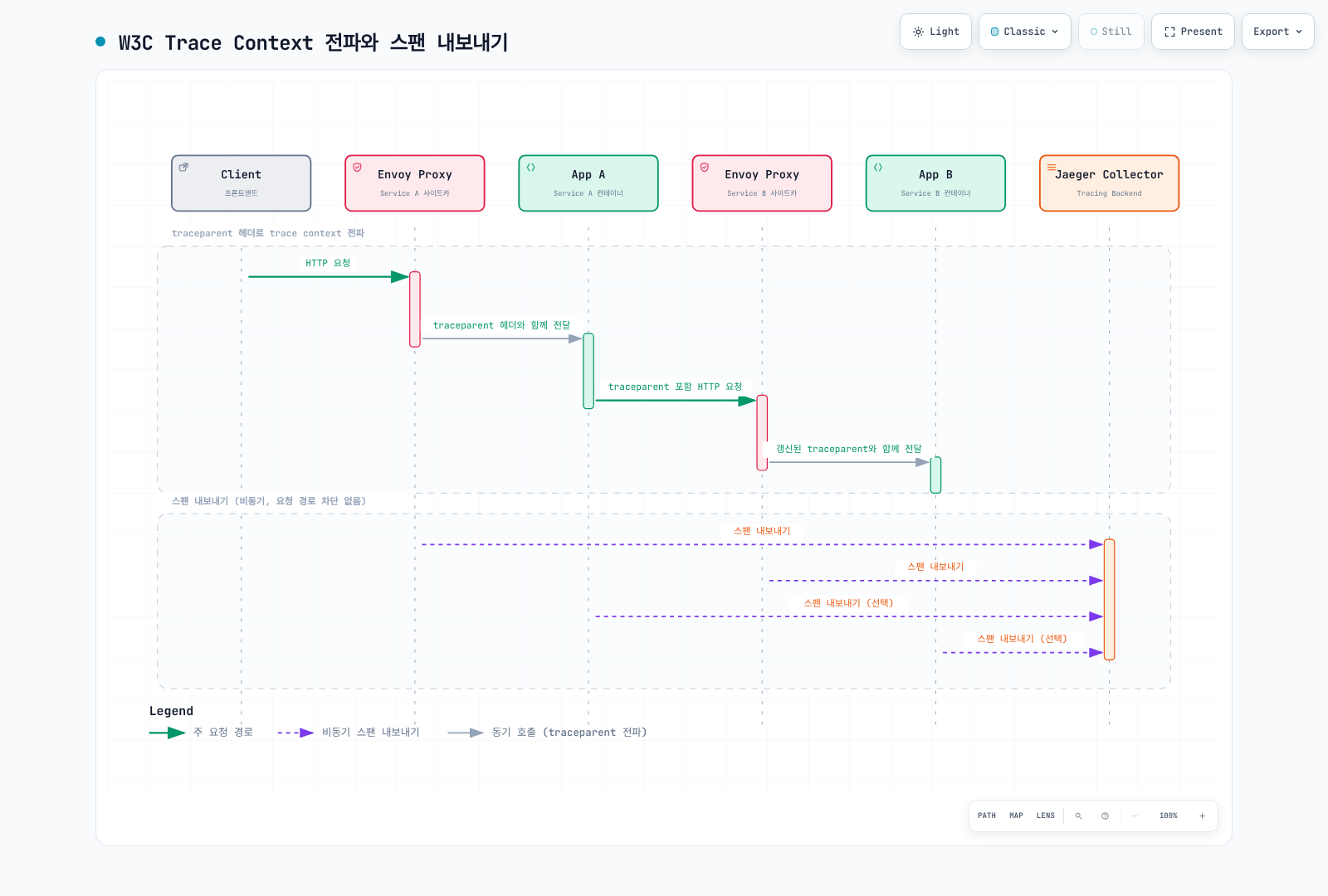Switch to LENS mode
Viewport: 1328px width, 896px height.
[1045, 816]
